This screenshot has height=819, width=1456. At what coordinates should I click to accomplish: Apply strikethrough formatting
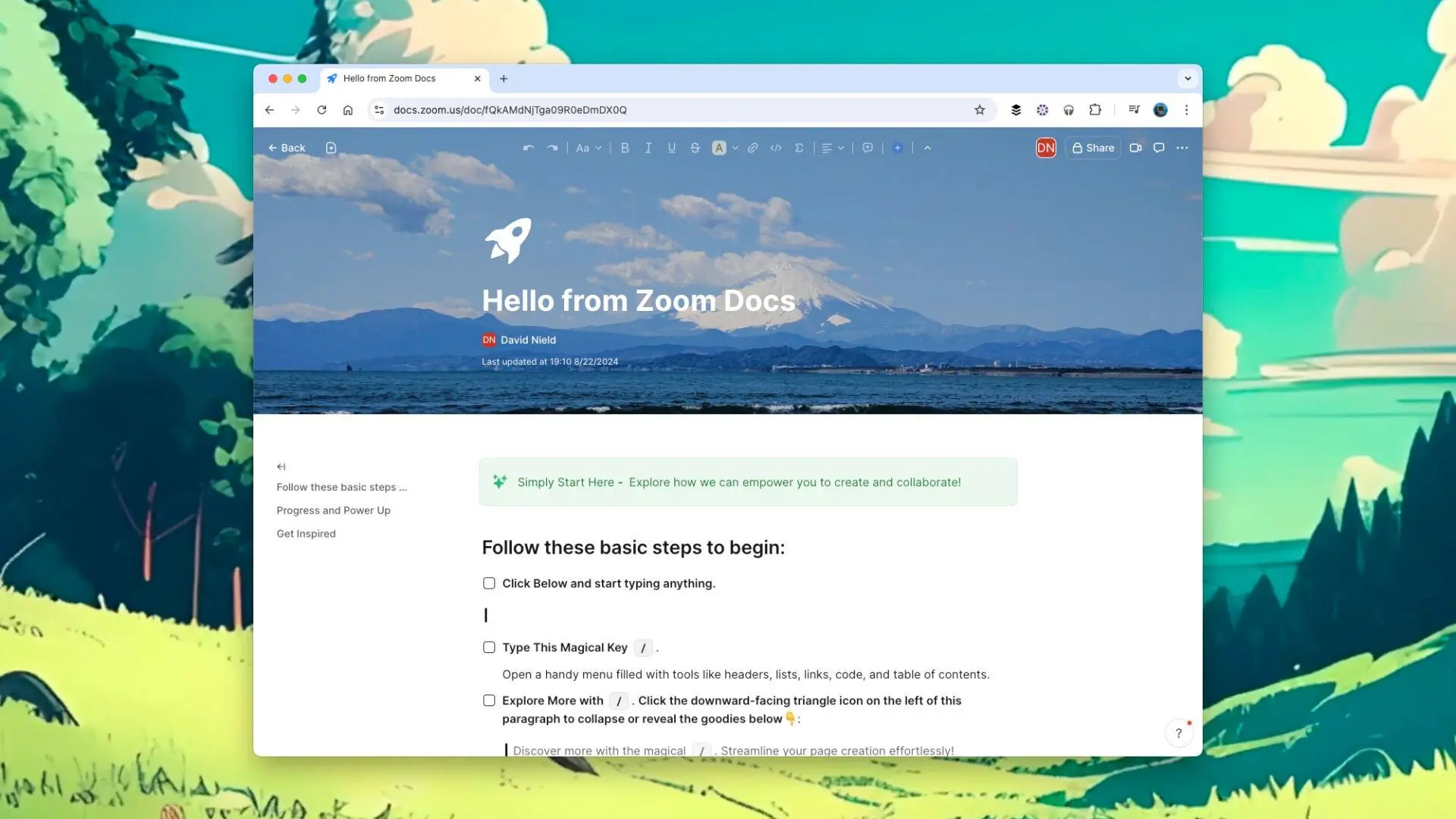[x=695, y=148]
